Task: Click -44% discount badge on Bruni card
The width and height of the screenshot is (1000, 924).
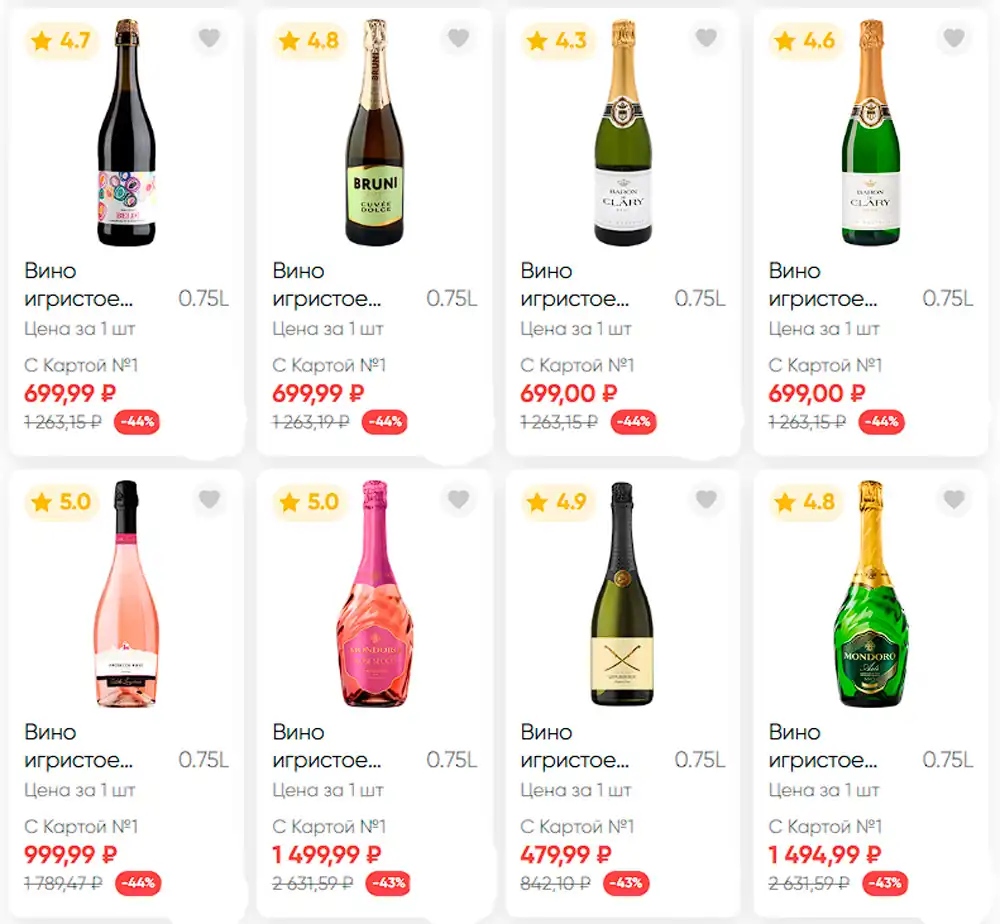Action: click(384, 422)
